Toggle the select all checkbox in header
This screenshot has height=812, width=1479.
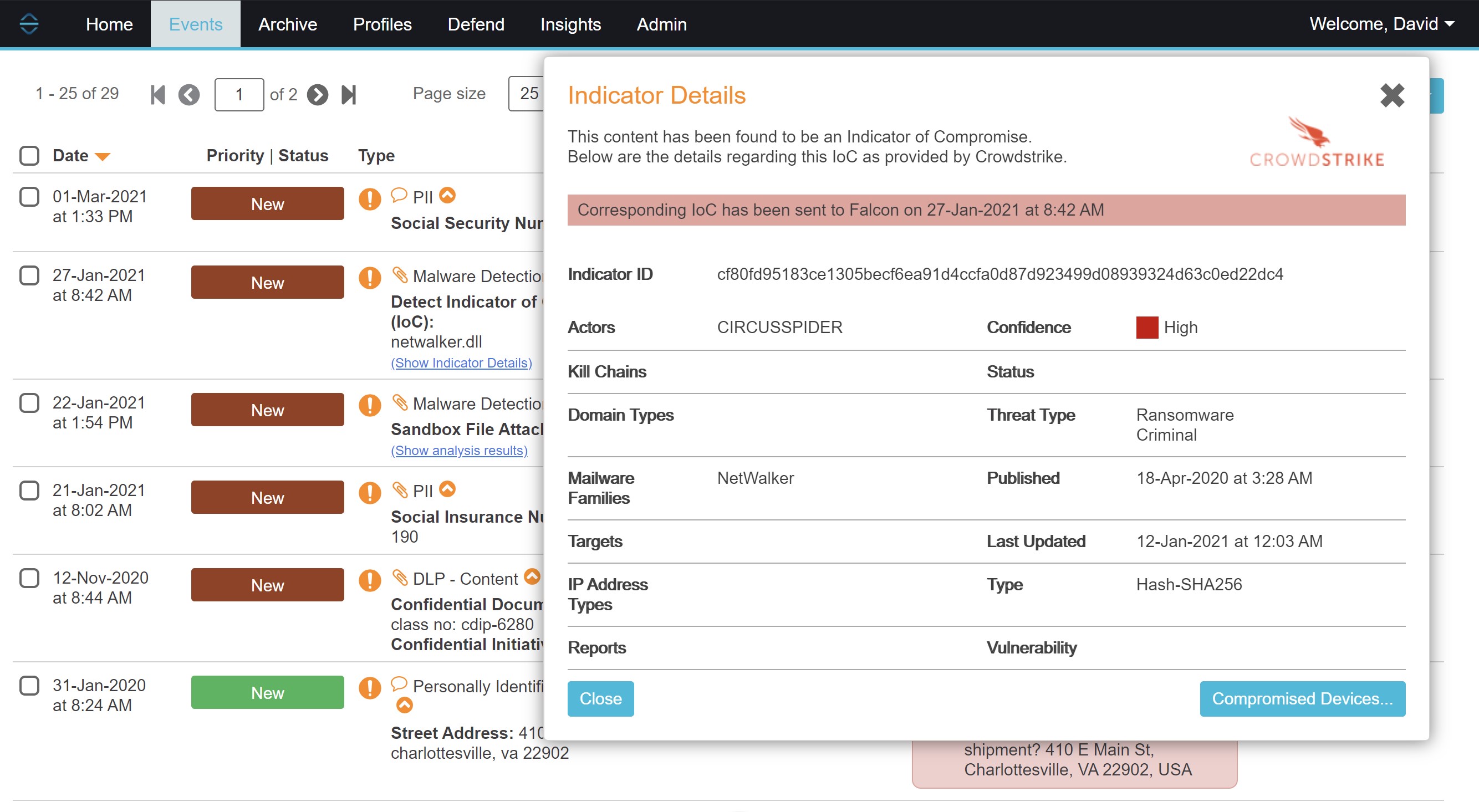tap(30, 155)
